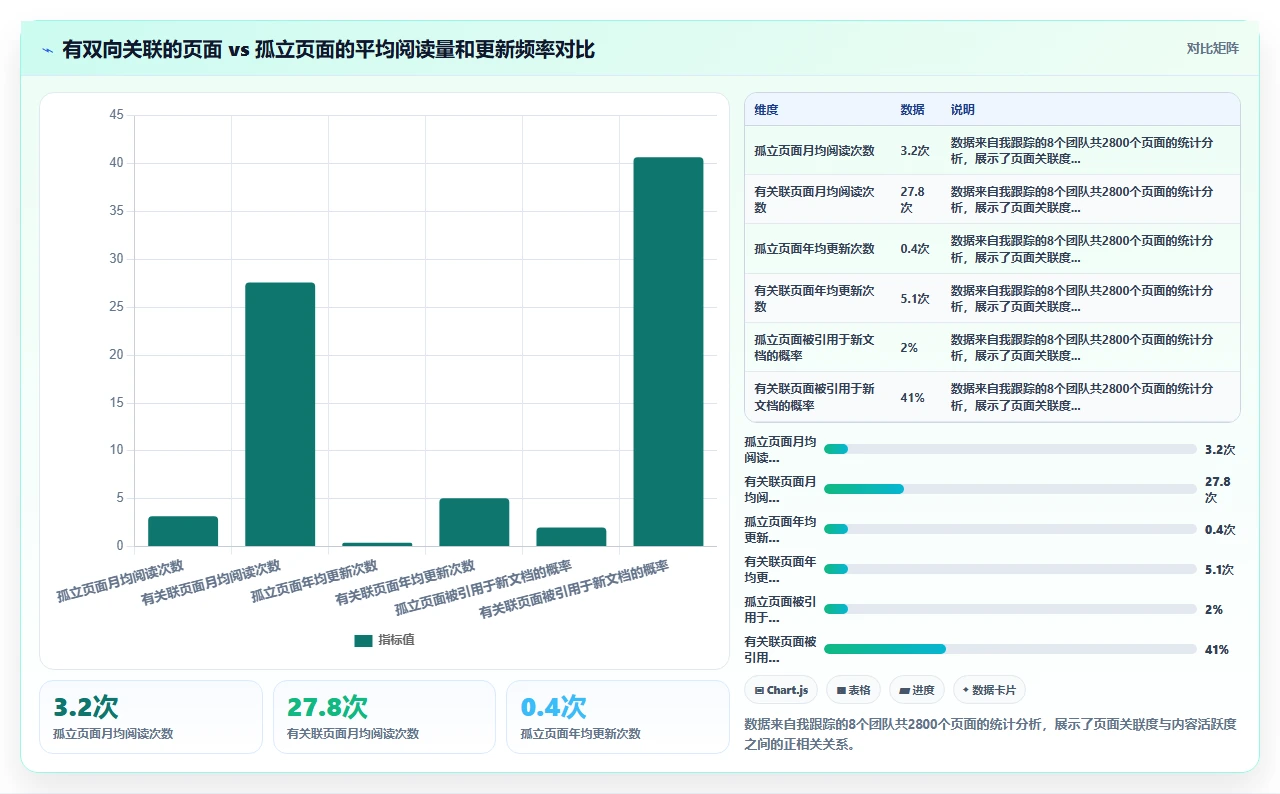The width and height of the screenshot is (1280, 794).
Task: Select the table row 孤立页面年均更新次数
Action: [992, 249]
